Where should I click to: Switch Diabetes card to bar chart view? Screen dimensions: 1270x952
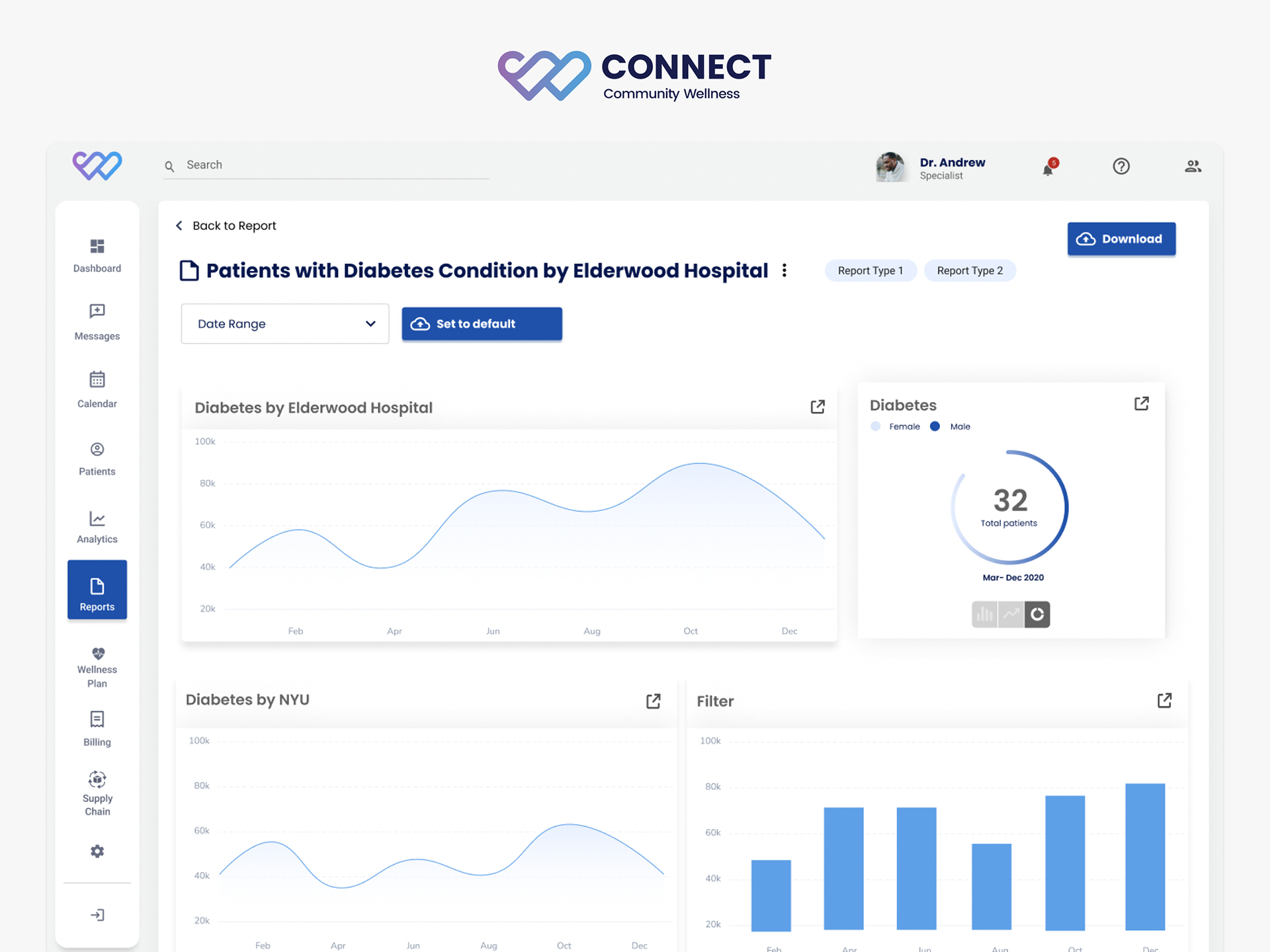(984, 614)
